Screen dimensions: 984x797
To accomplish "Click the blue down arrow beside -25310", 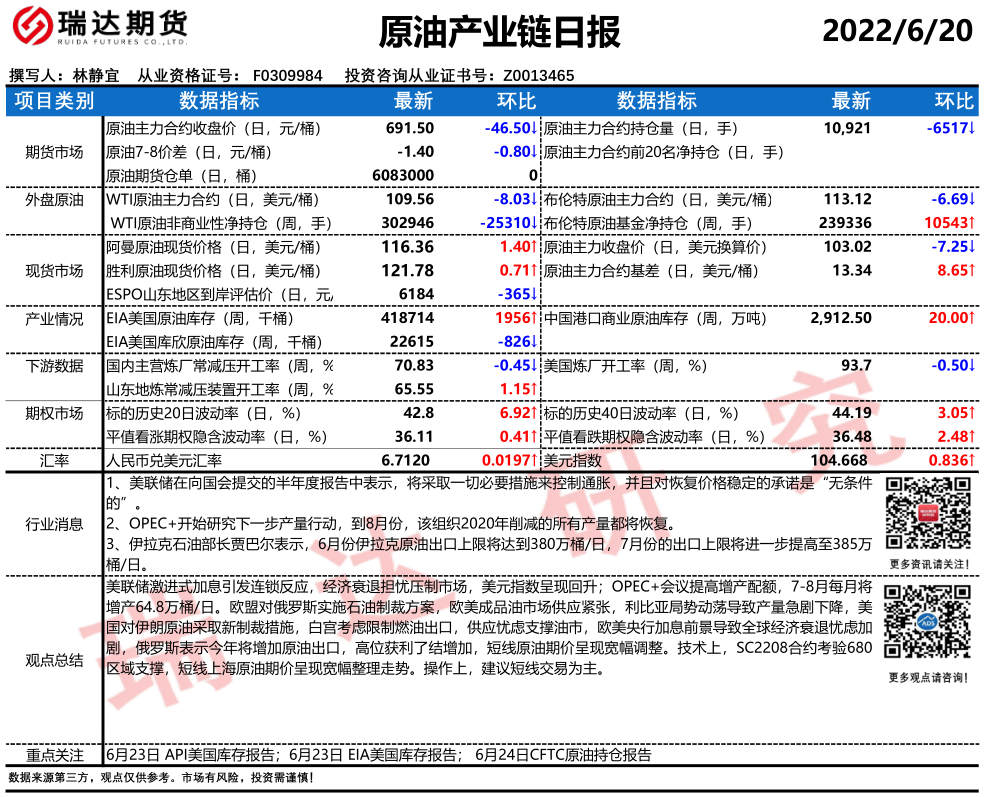I will [x=535, y=222].
